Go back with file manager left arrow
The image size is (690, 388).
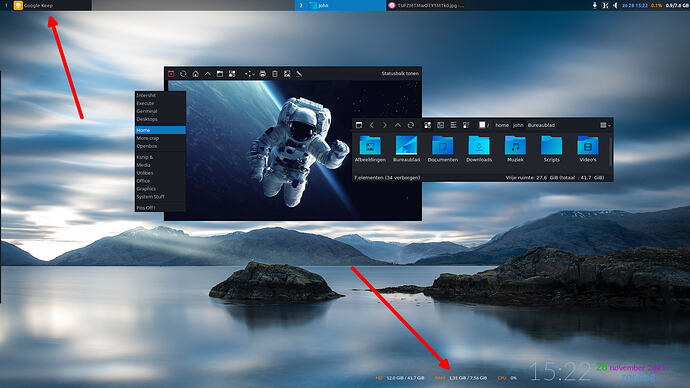372,125
